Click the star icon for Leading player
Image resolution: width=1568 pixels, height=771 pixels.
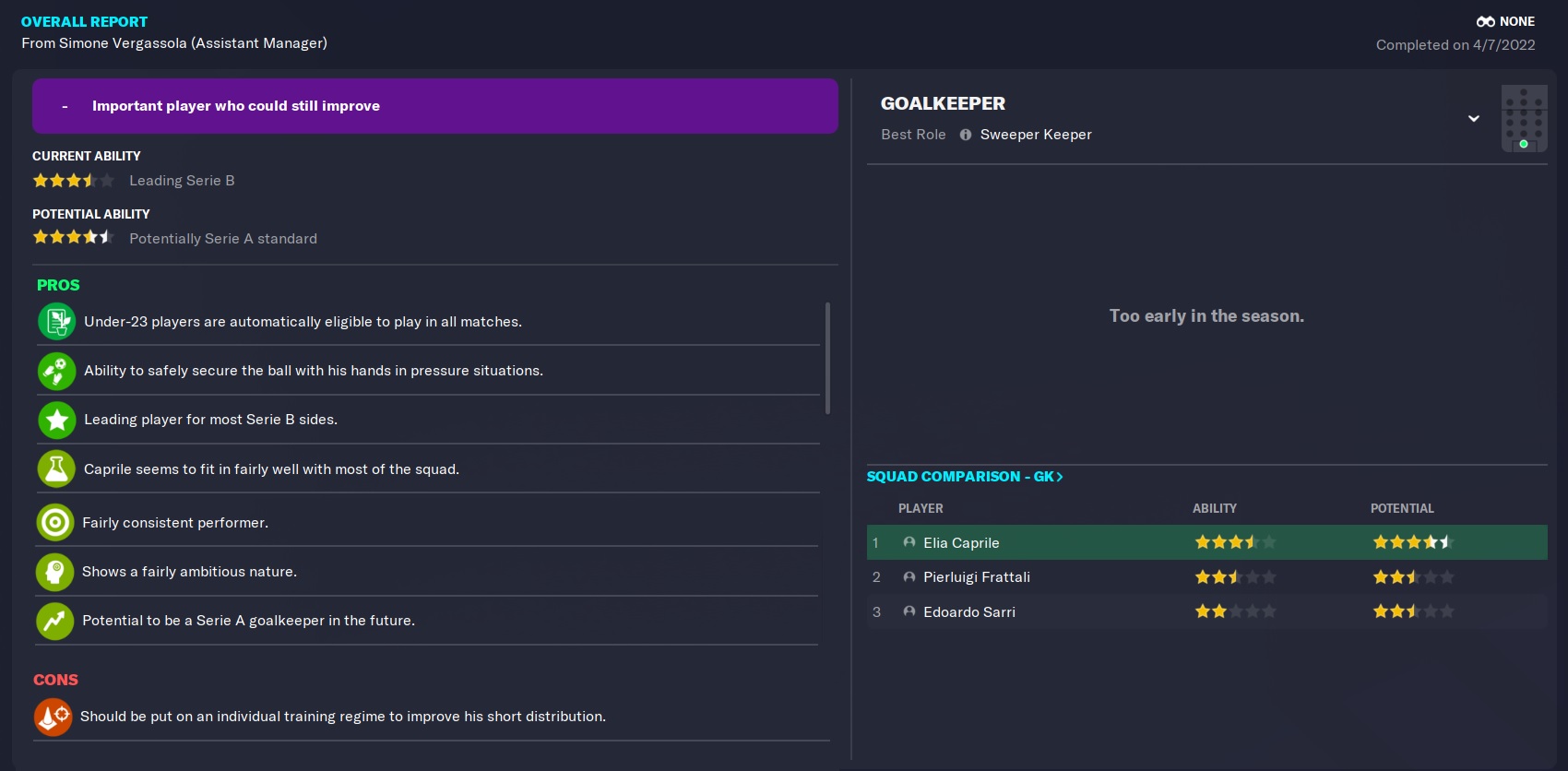click(56, 420)
